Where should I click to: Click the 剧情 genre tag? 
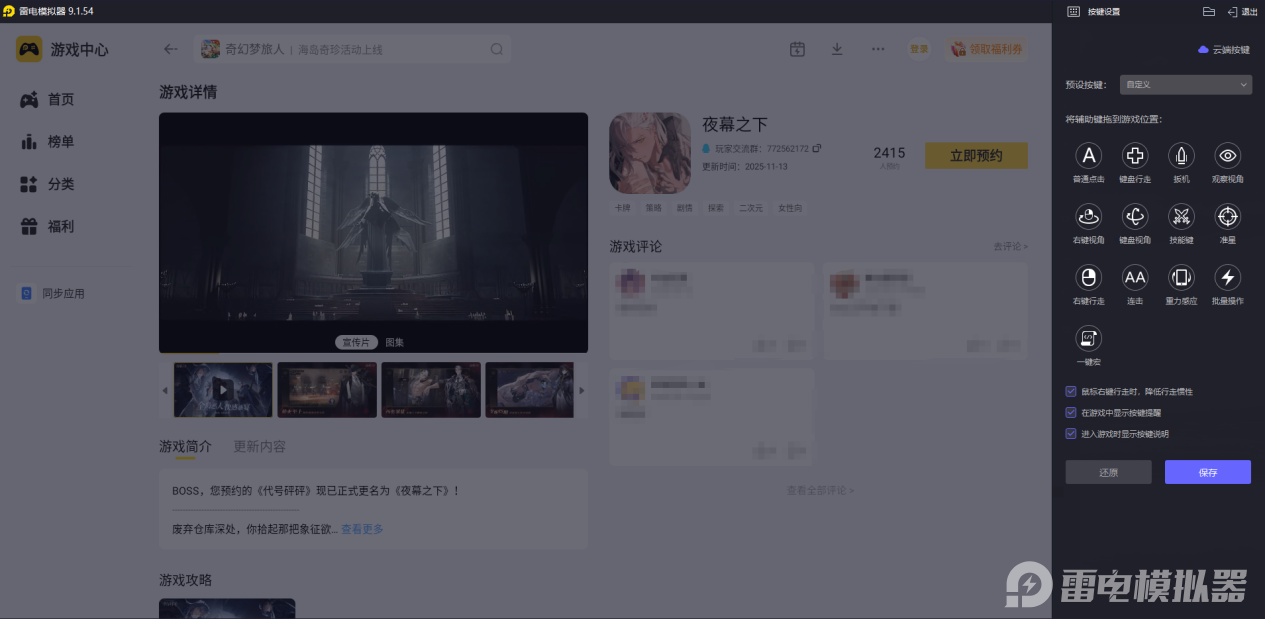684,208
